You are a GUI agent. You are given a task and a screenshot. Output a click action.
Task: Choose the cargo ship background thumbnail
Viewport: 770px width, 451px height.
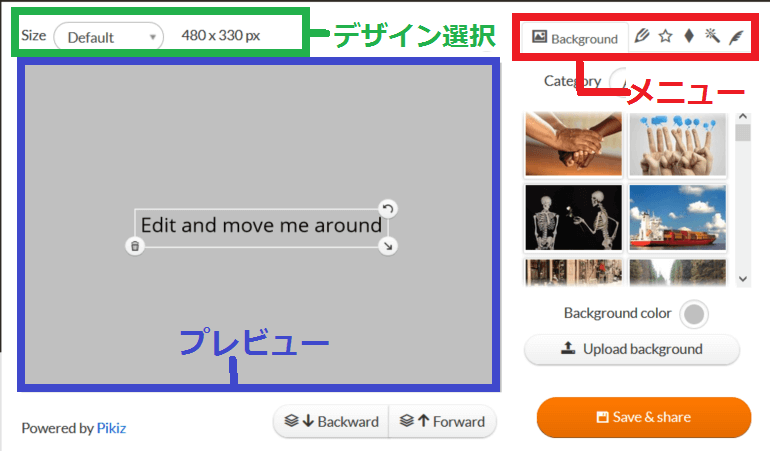point(678,217)
